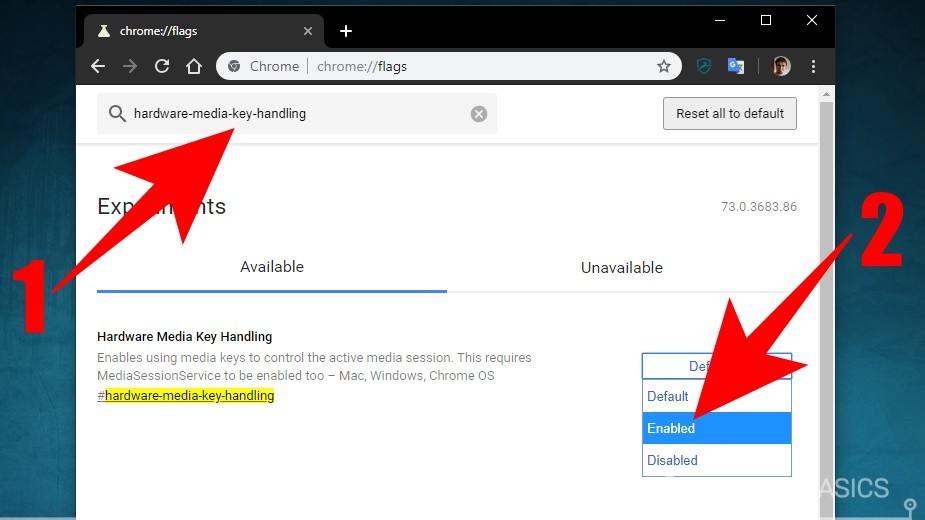This screenshot has height=520, width=925.
Task: Minimize the Chrome window
Action: pos(720,20)
